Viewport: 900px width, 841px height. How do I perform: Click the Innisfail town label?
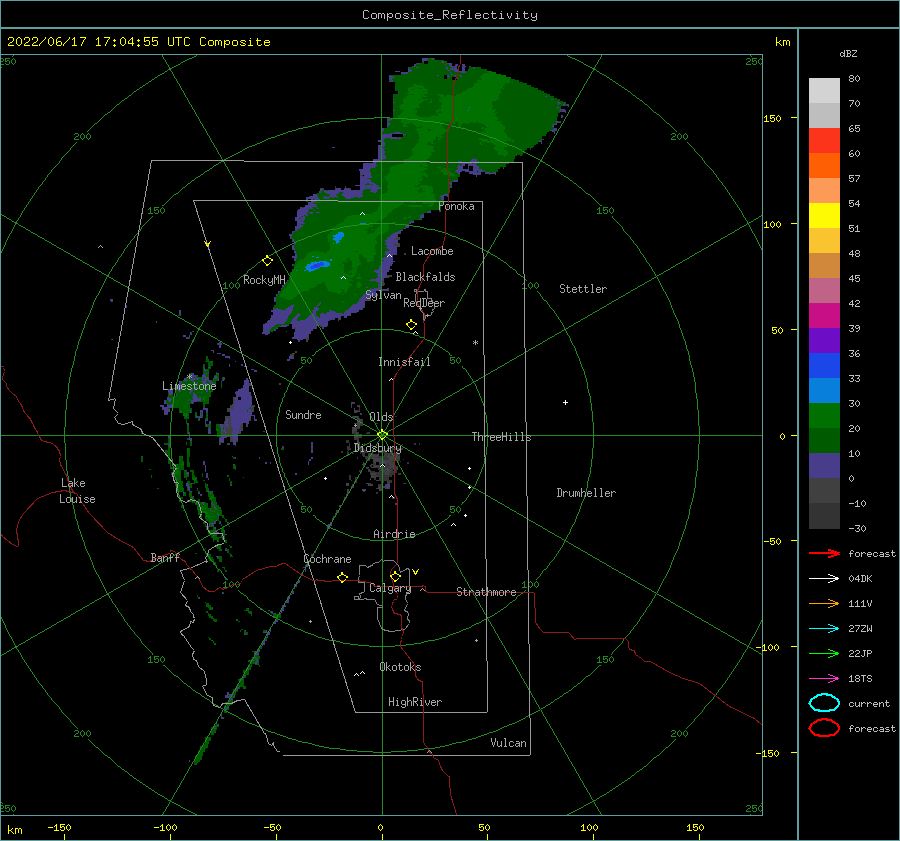404,362
